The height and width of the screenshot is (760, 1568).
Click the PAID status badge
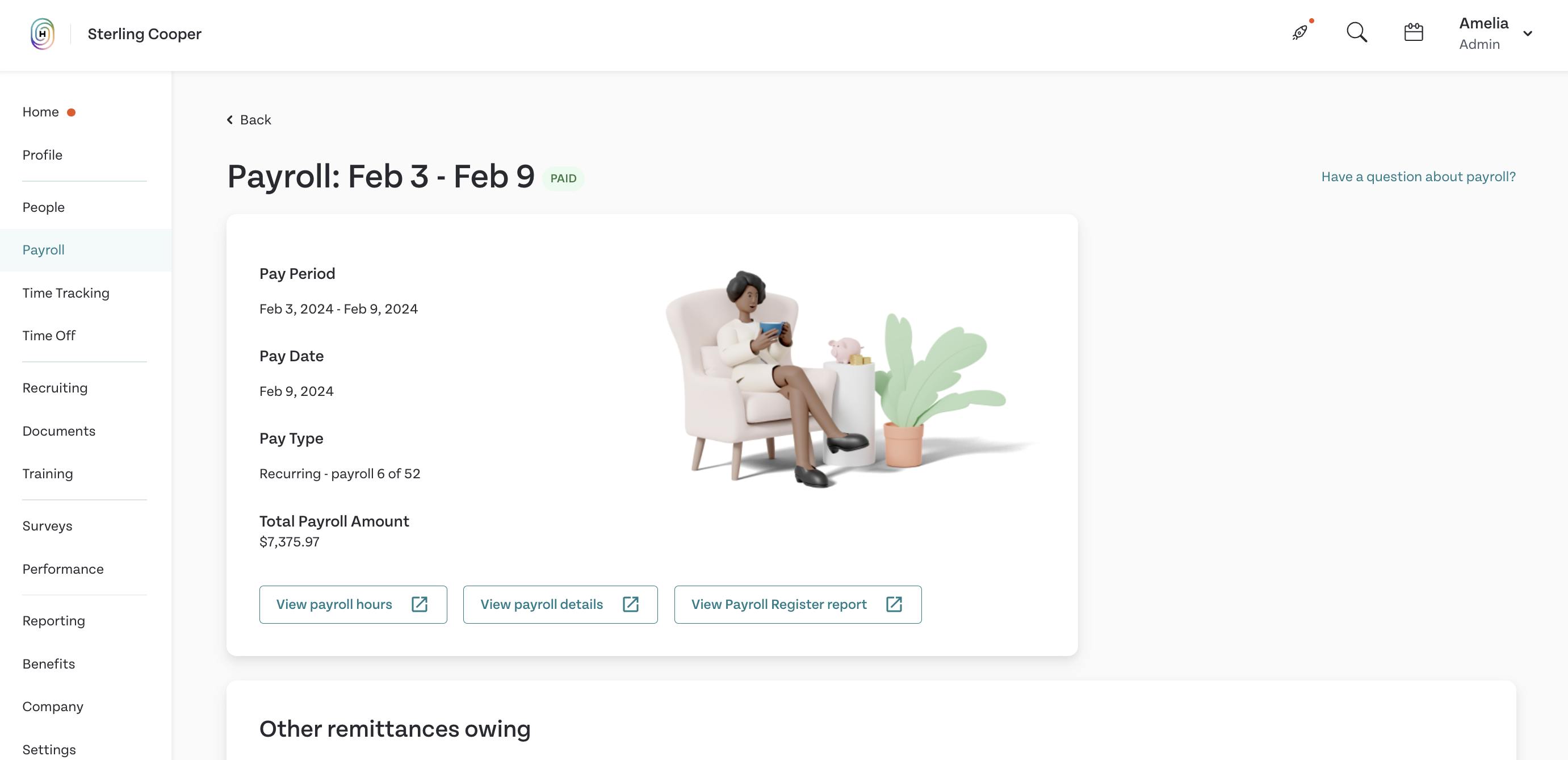pyautogui.click(x=563, y=178)
